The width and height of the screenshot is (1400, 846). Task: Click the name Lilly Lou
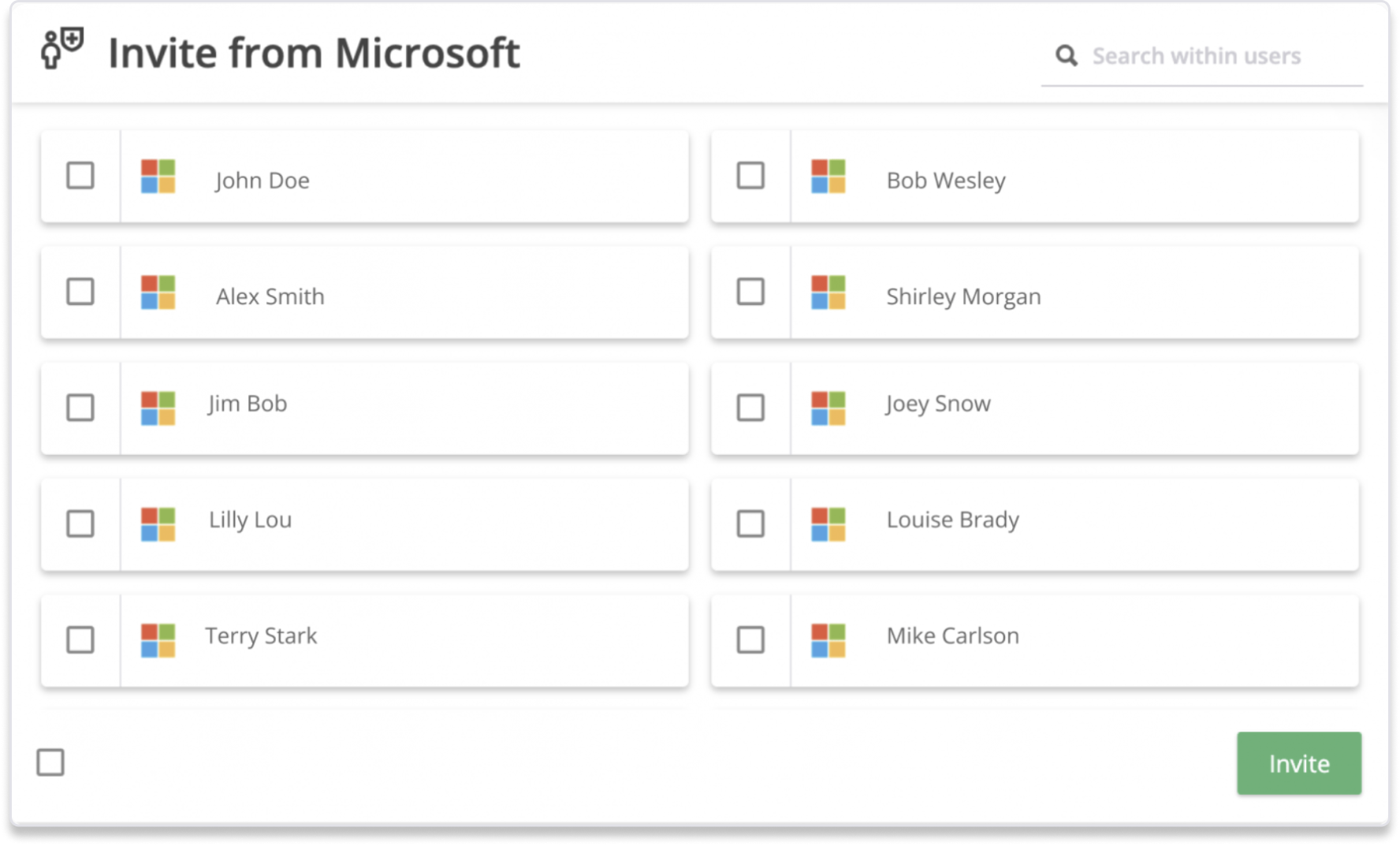click(x=250, y=520)
